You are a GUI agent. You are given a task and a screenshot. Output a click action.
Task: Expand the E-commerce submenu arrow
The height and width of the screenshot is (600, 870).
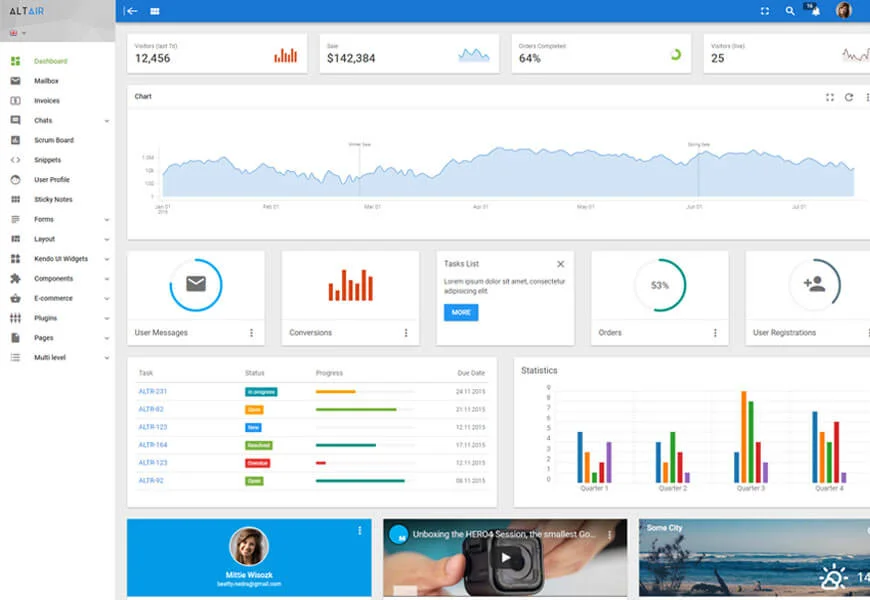point(107,299)
